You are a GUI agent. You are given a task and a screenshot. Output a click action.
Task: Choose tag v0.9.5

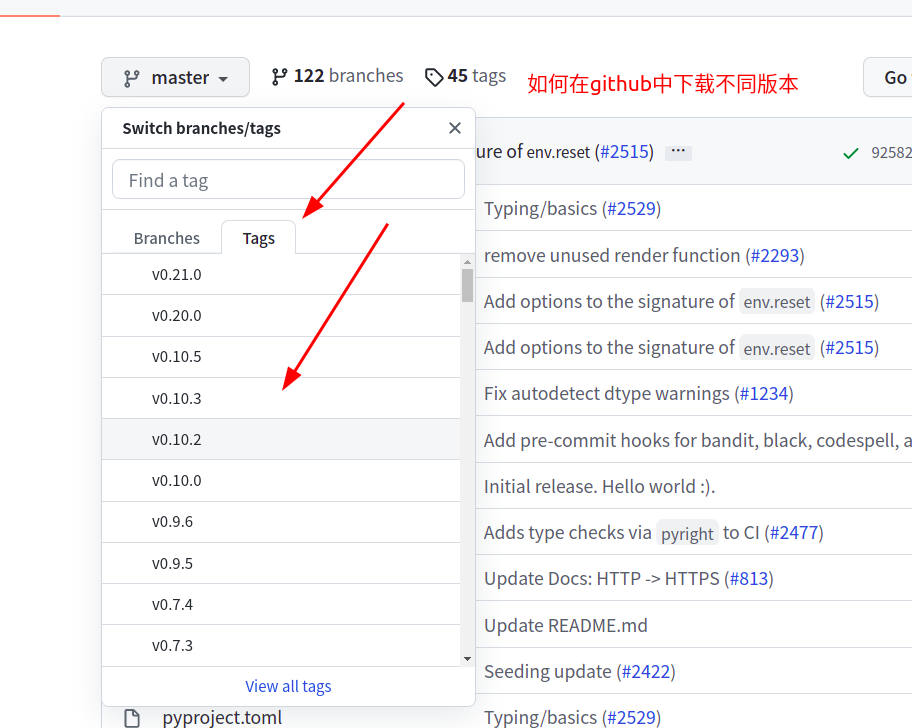(x=281, y=563)
